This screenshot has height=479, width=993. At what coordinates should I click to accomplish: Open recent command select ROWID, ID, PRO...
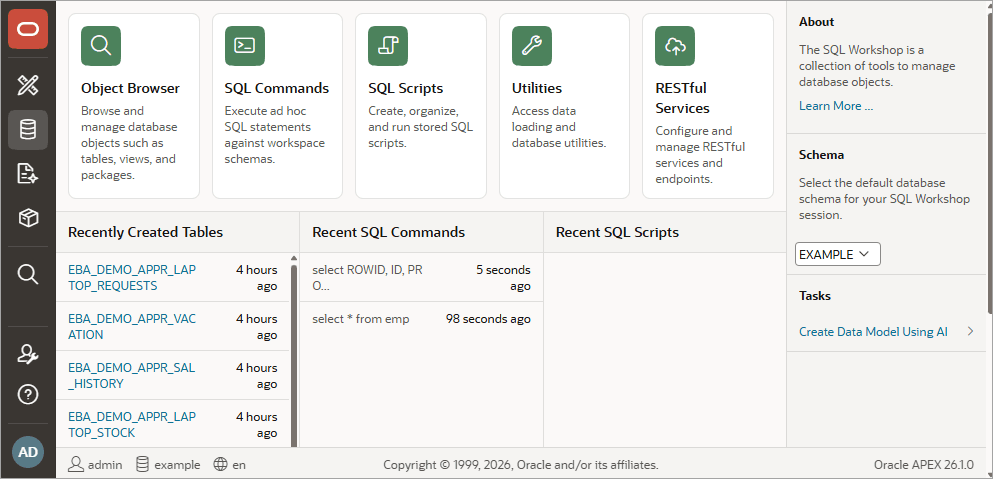367,278
